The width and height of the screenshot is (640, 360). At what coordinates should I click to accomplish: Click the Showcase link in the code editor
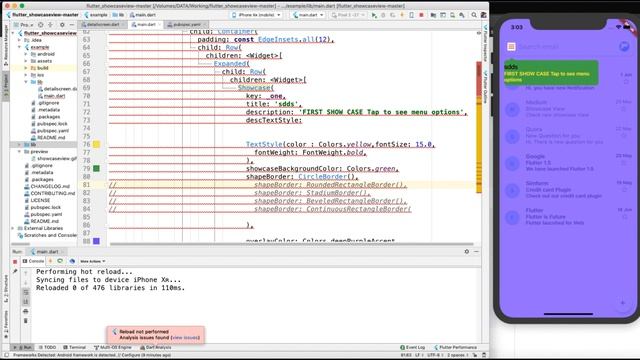coord(255,88)
